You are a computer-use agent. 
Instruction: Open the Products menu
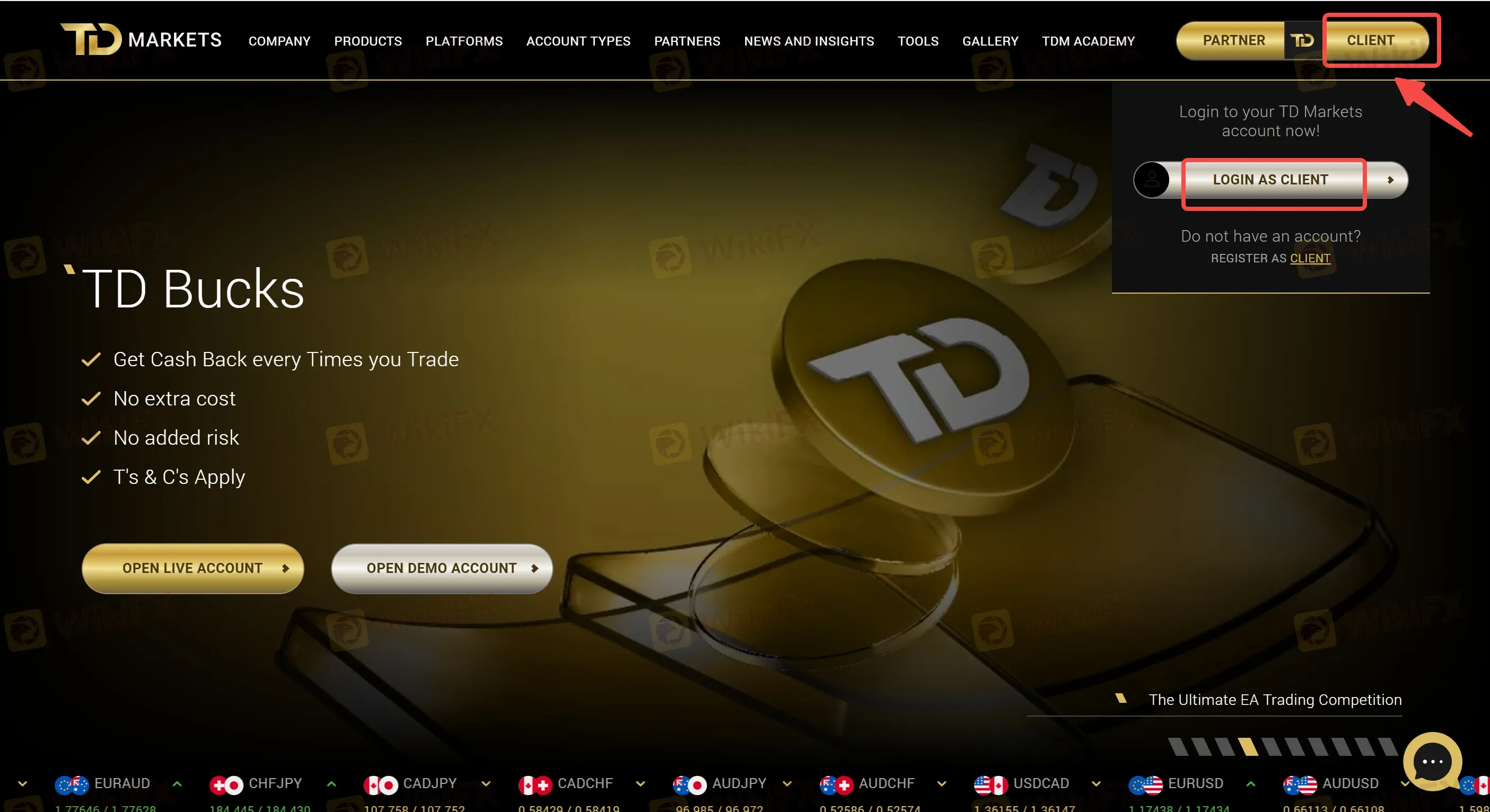pos(368,41)
